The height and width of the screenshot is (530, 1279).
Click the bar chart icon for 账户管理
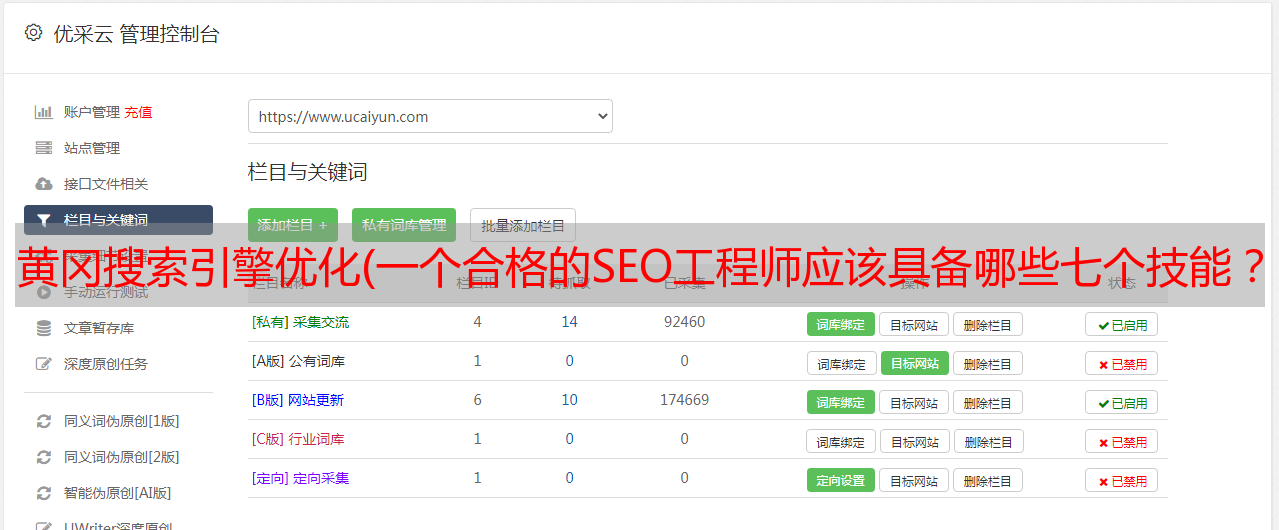click(x=43, y=112)
